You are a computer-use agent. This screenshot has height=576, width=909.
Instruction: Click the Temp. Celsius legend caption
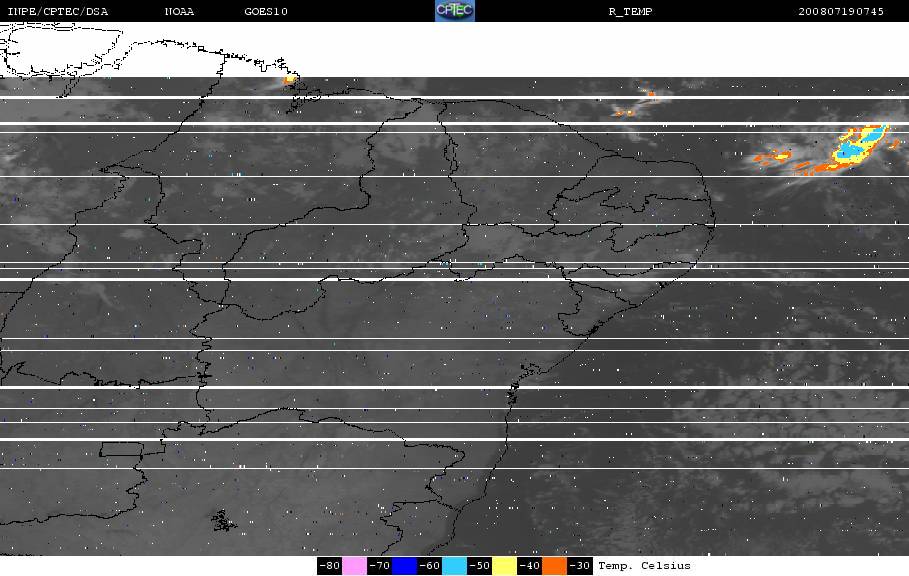(644, 566)
